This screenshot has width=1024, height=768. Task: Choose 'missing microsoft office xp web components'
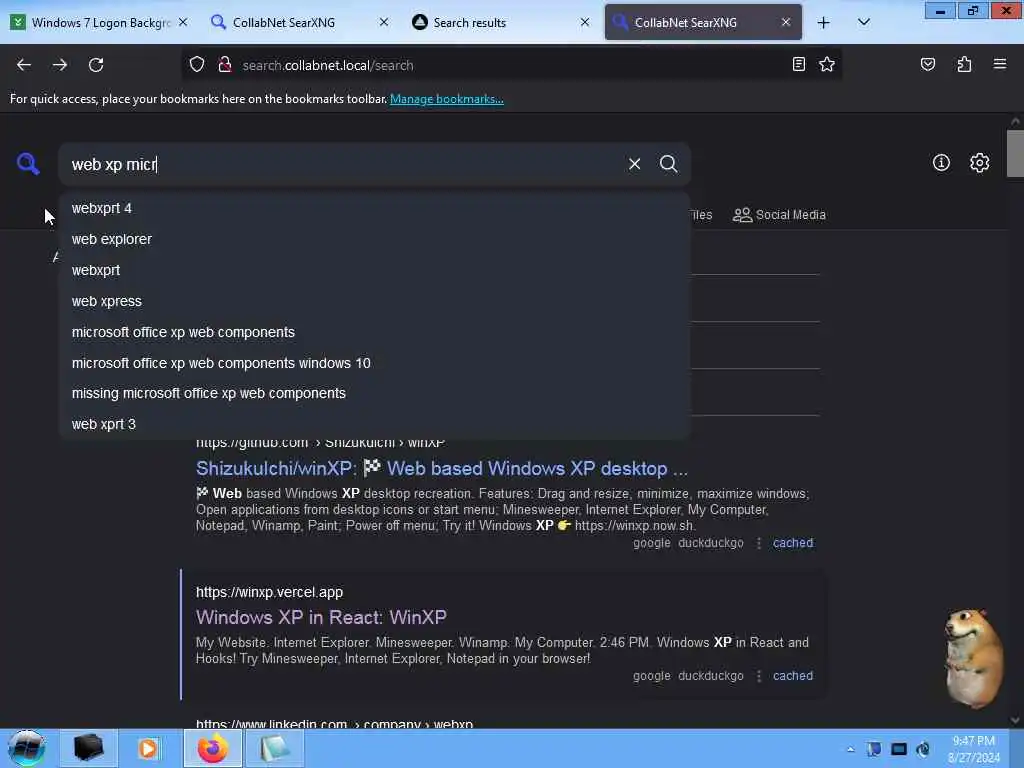374,393
